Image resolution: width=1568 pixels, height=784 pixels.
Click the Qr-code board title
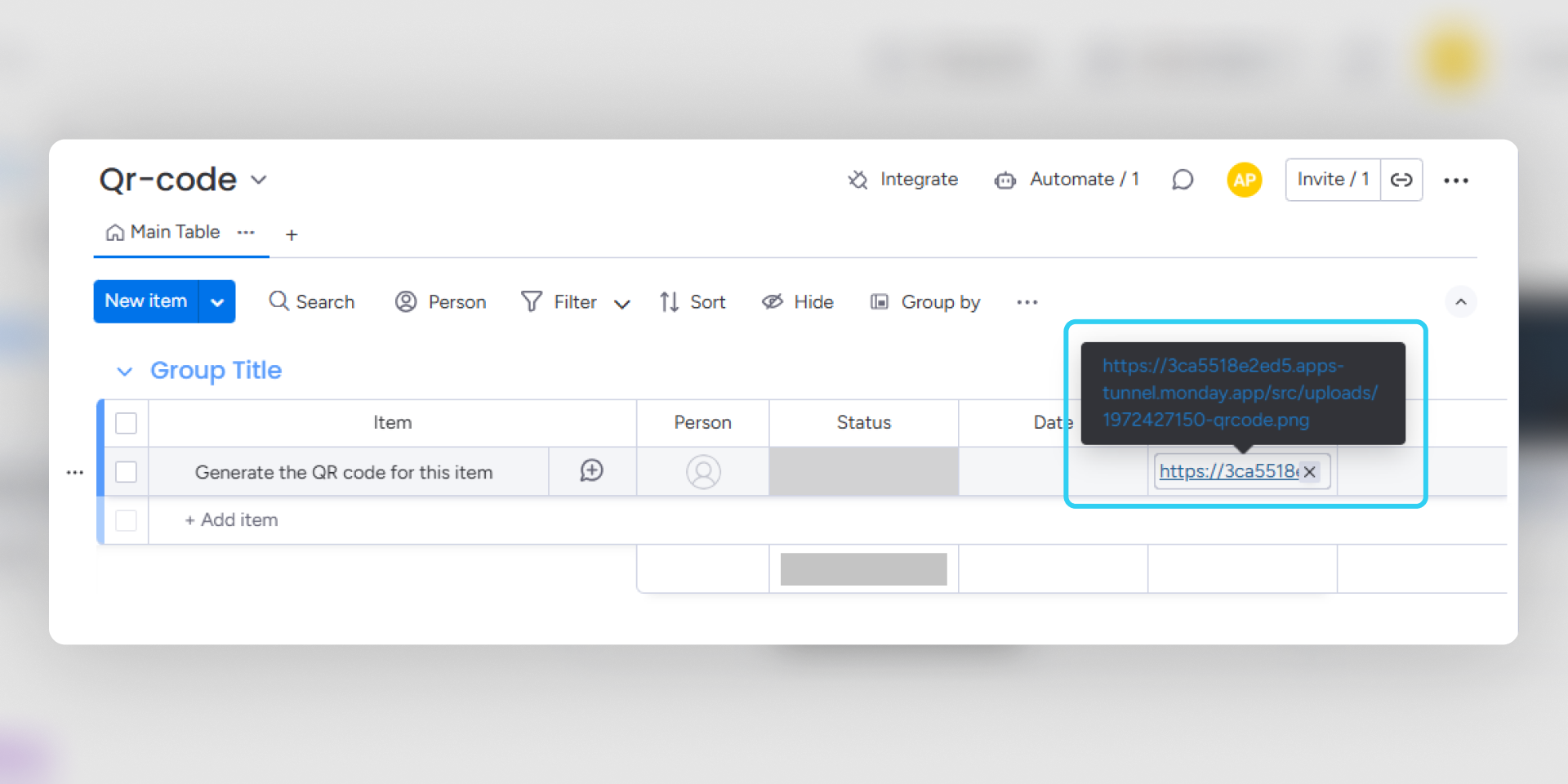(168, 180)
